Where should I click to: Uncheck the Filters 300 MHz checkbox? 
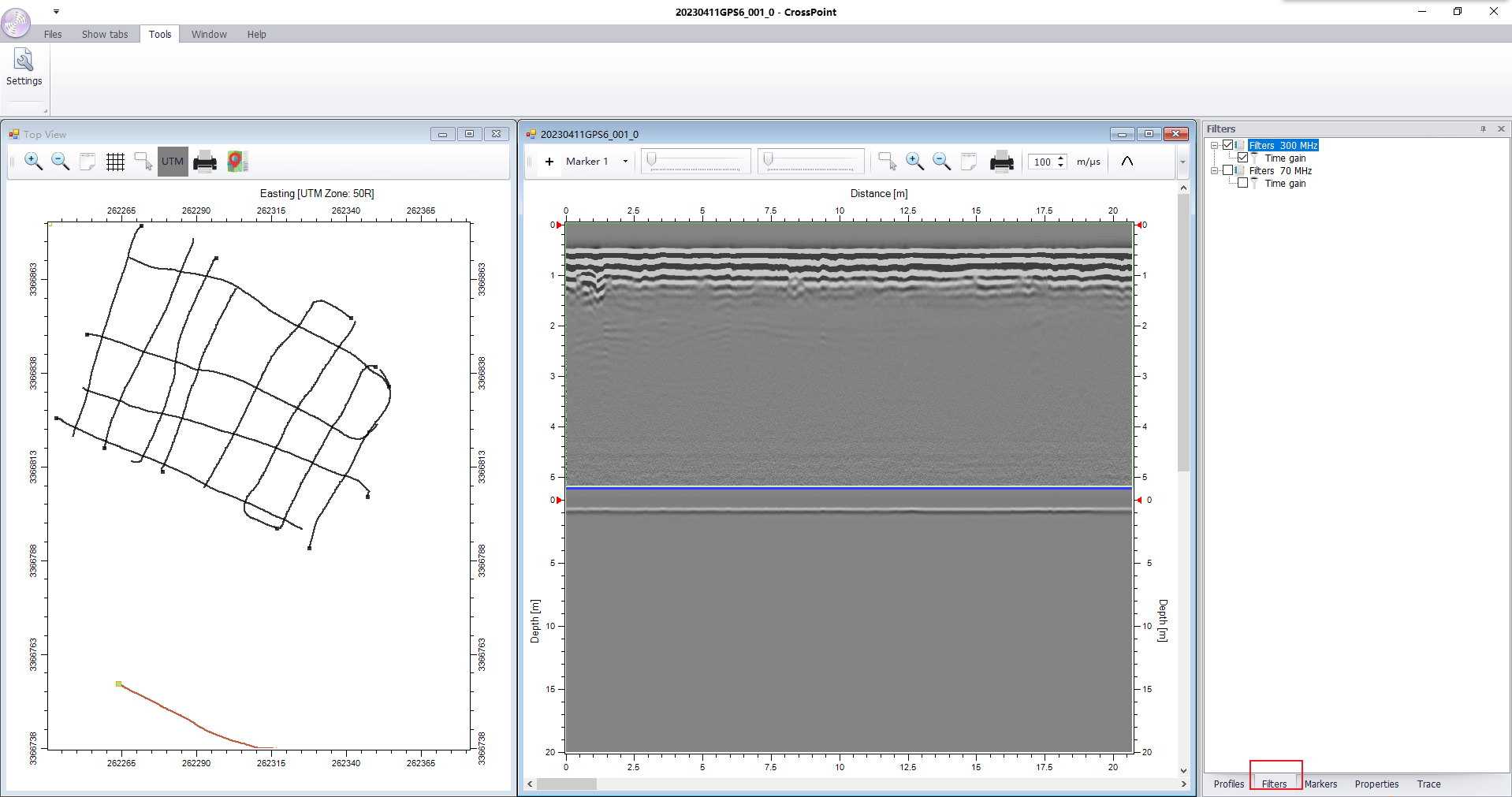[1228, 145]
